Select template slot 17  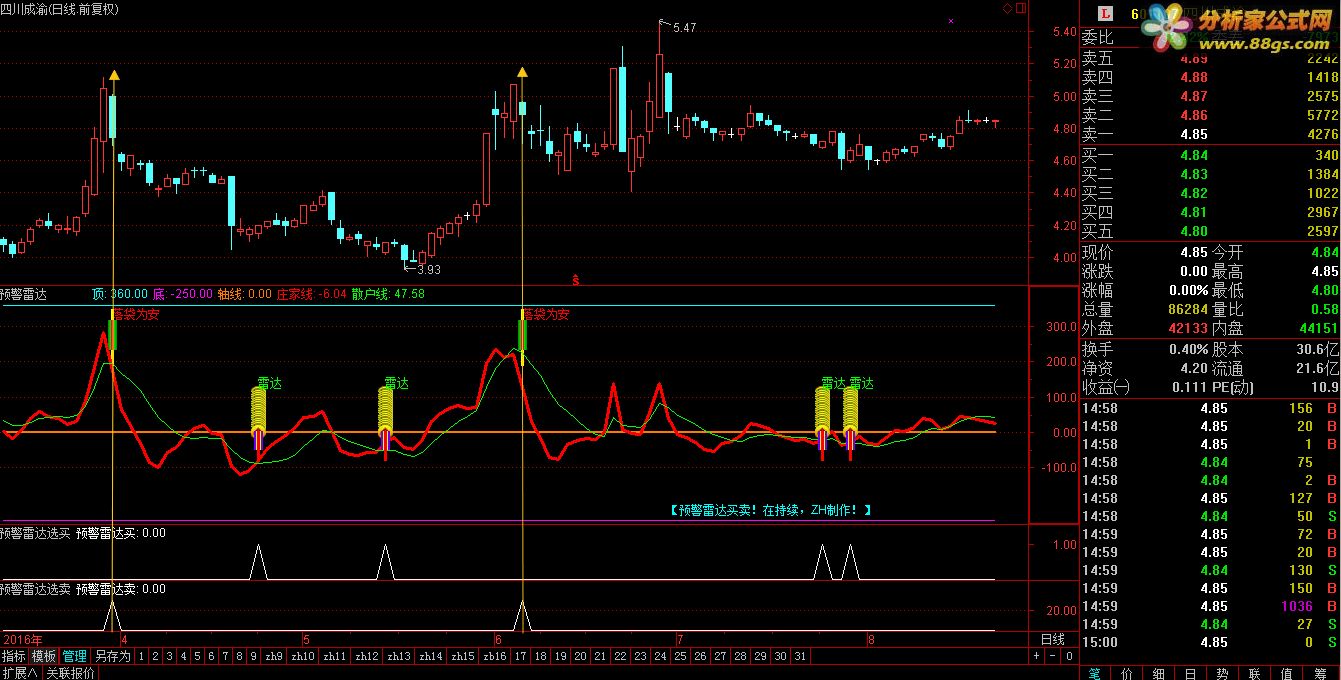520,656
